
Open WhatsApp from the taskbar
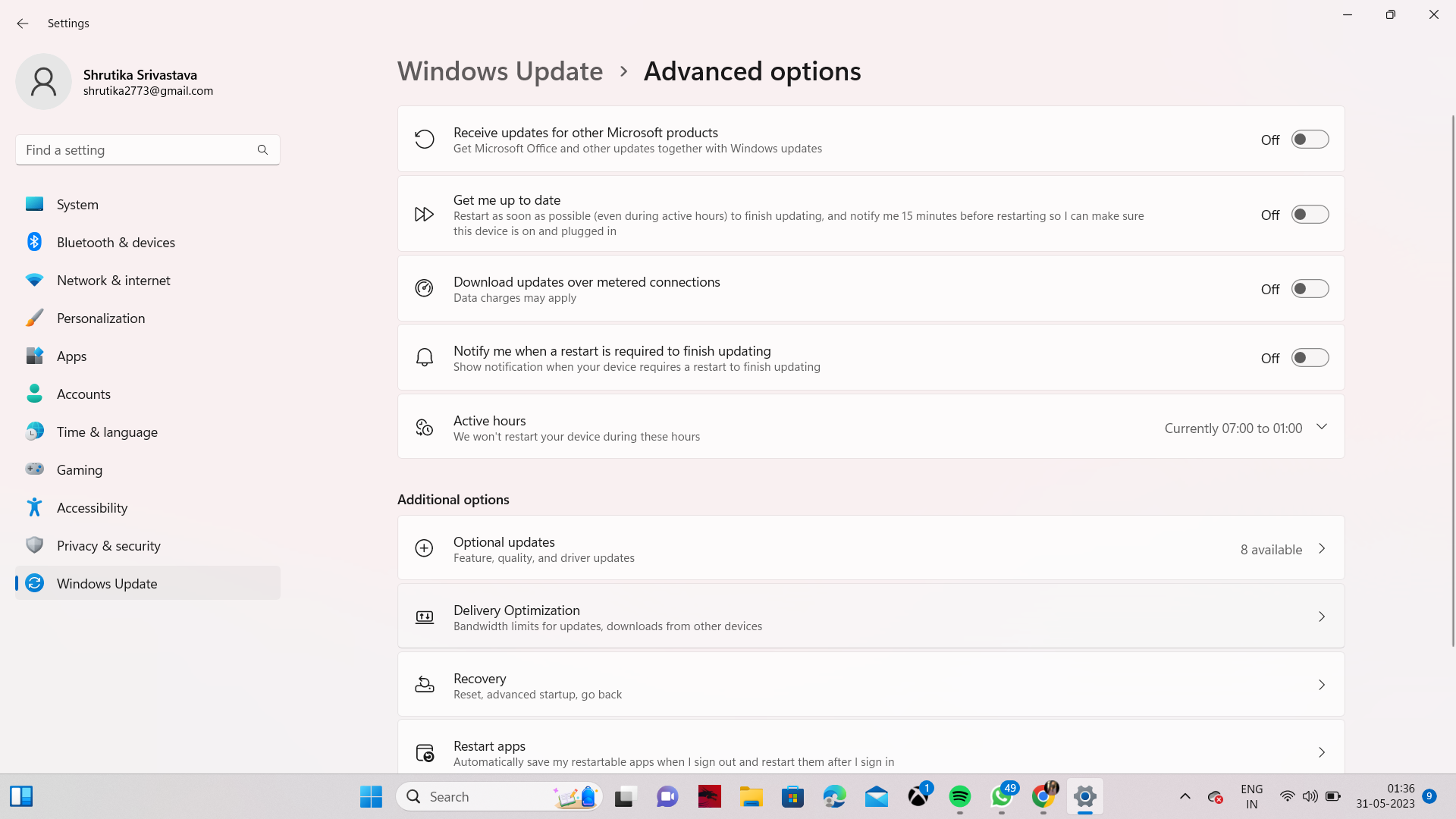click(x=1001, y=796)
